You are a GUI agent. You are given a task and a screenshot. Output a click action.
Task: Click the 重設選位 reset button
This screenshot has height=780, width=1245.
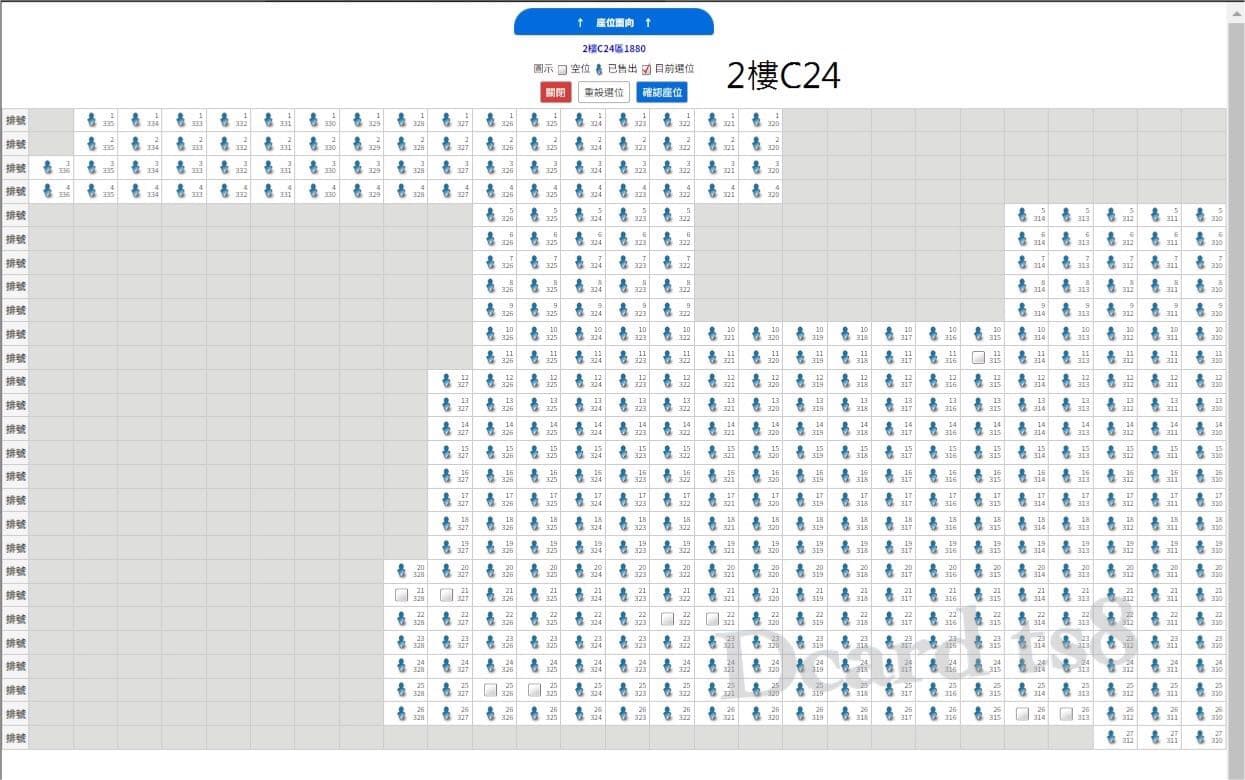coord(604,92)
